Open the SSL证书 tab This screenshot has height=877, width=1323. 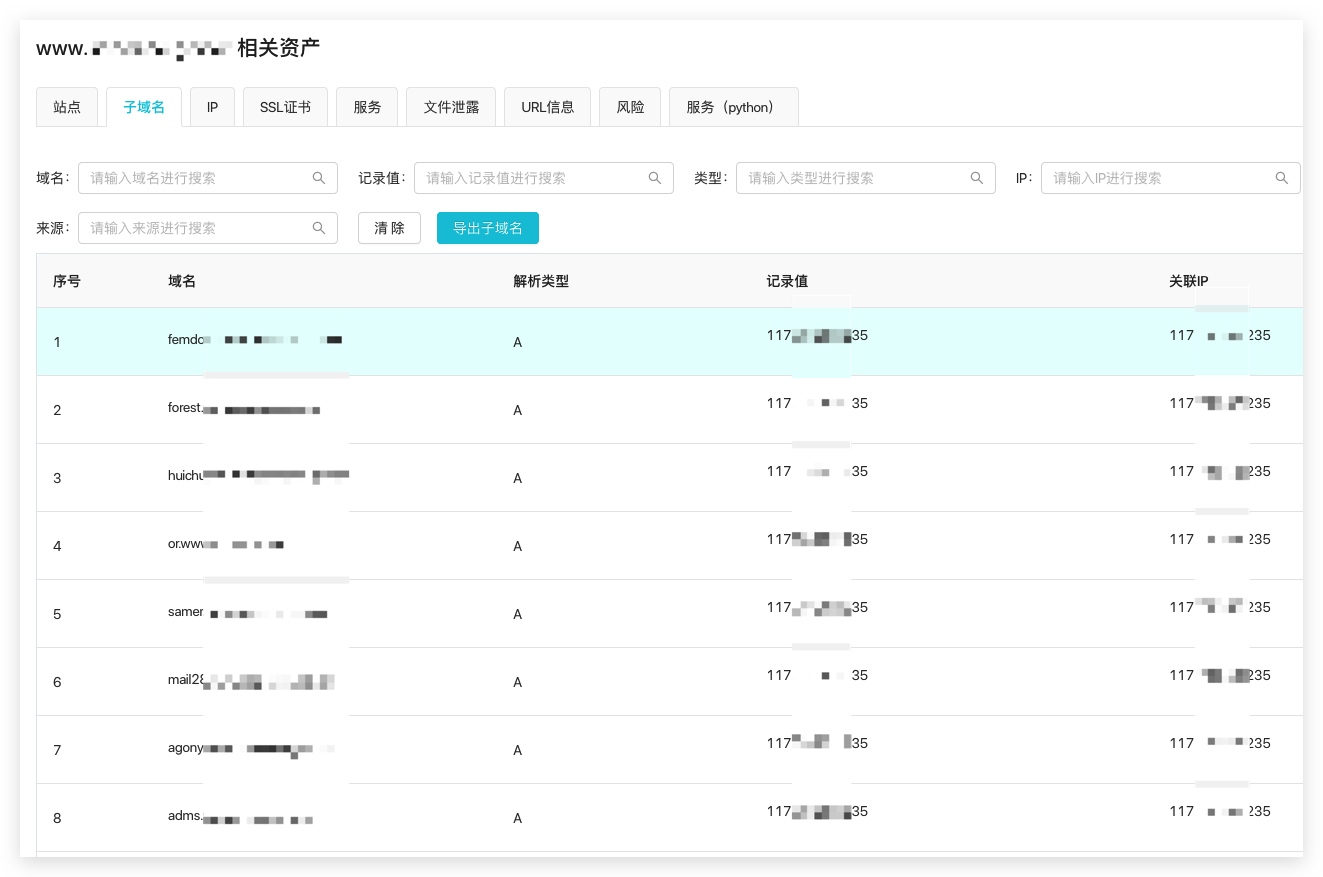[285, 107]
